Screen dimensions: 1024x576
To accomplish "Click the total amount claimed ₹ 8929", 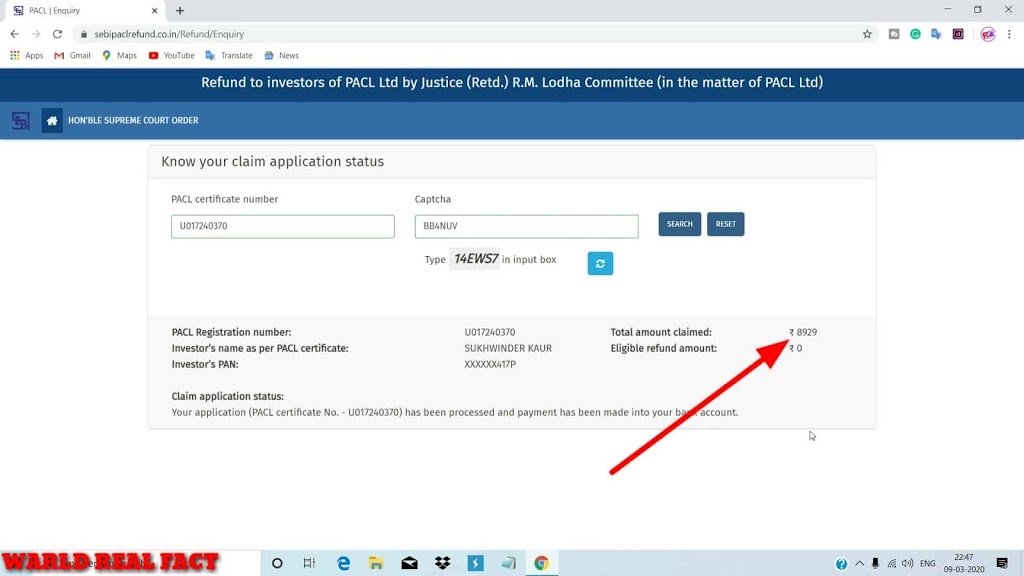I will pos(803,332).
